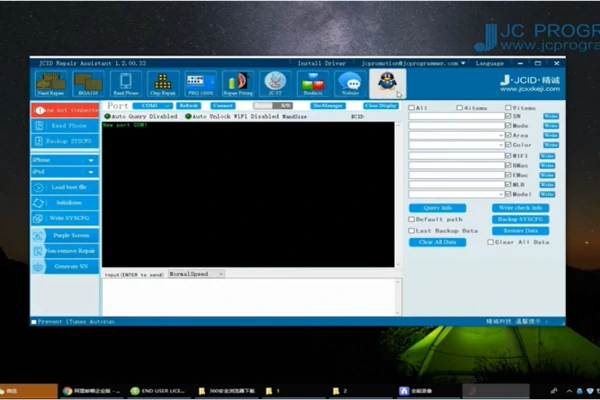Screen dimensions: 600x400
Task: Show hidden system tray icons
Action: [x=569, y=391]
